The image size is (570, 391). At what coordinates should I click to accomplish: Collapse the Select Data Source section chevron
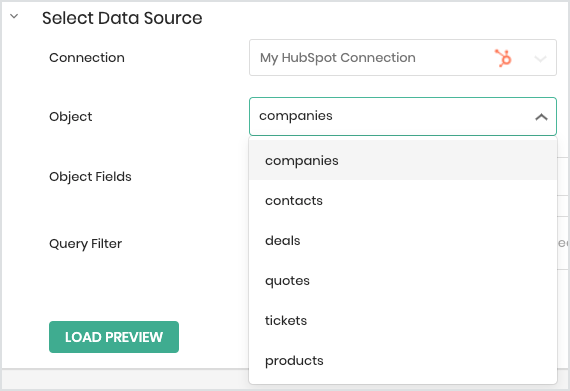pyautogui.click(x=14, y=16)
